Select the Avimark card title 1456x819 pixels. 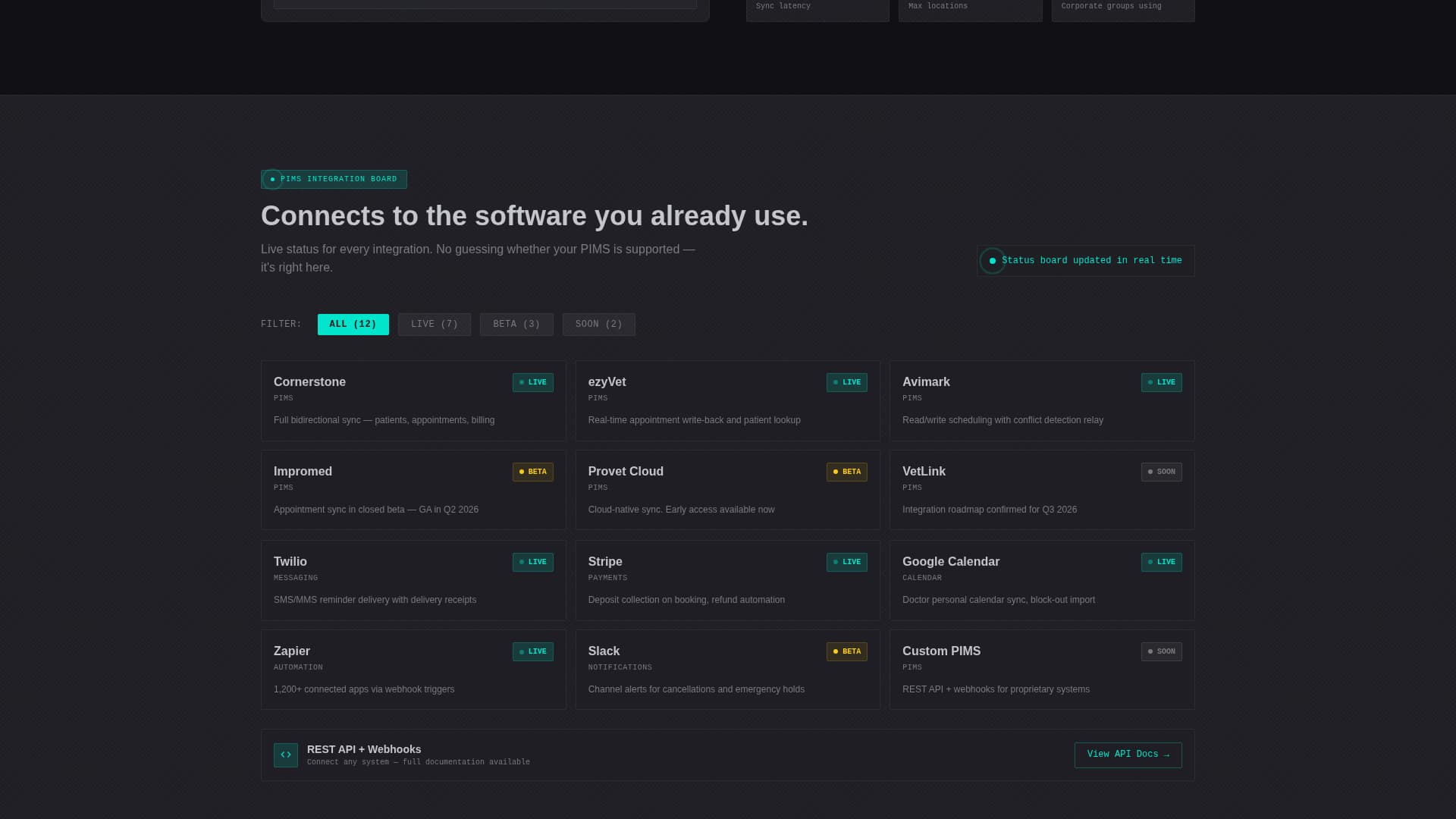(x=926, y=382)
